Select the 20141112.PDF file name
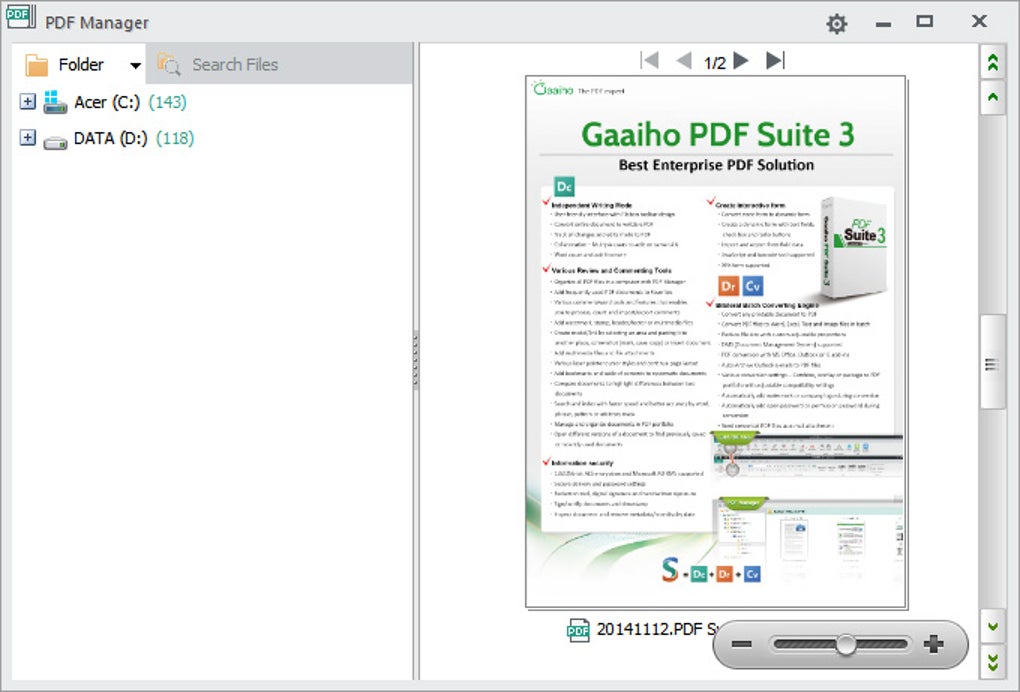The image size is (1020, 692). [x=658, y=629]
